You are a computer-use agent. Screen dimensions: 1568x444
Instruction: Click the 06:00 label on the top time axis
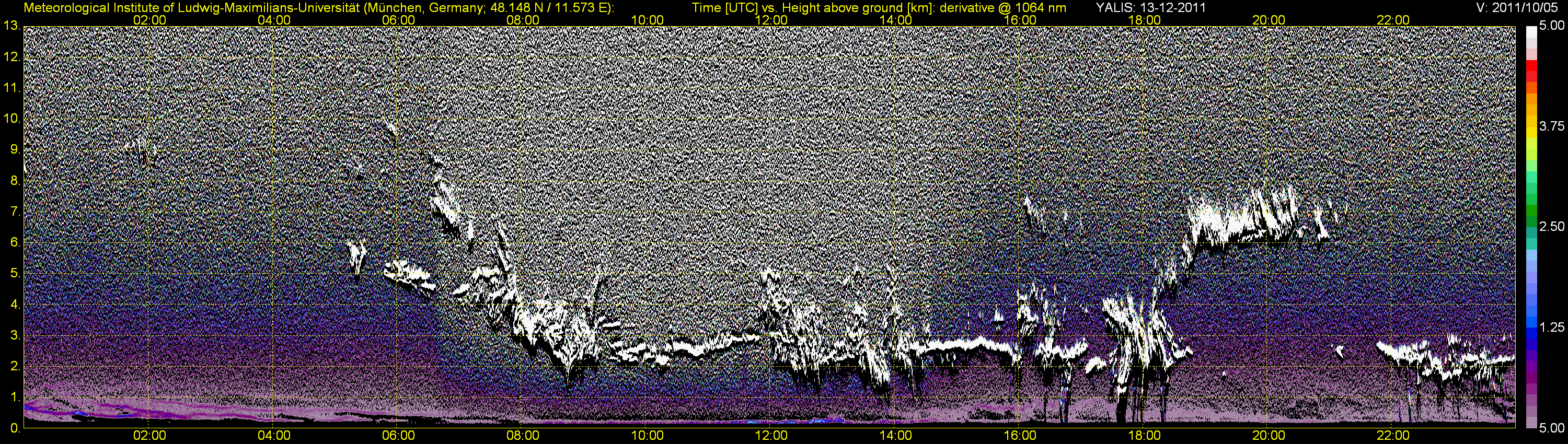pos(399,20)
